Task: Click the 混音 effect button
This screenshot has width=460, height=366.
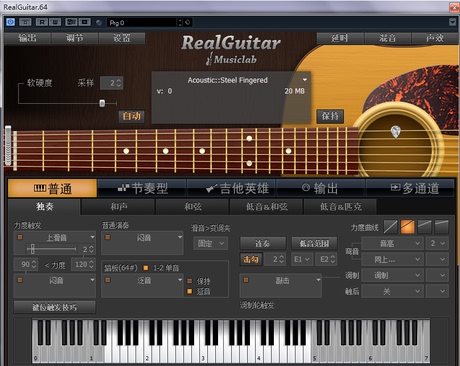Action: pyautogui.click(x=388, y=38)
